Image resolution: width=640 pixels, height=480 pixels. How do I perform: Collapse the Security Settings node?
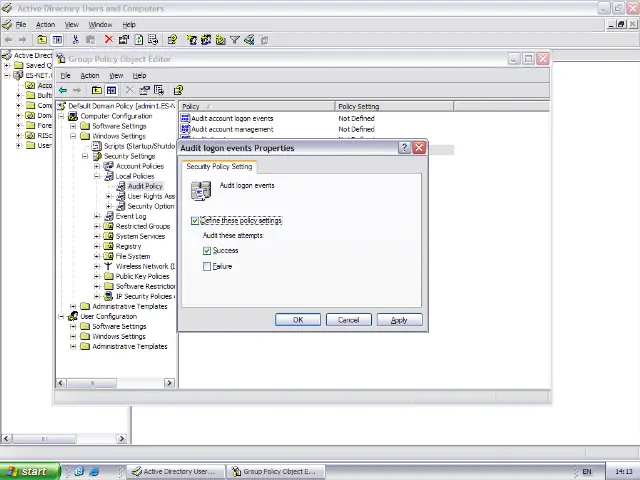tap(85, 156)
